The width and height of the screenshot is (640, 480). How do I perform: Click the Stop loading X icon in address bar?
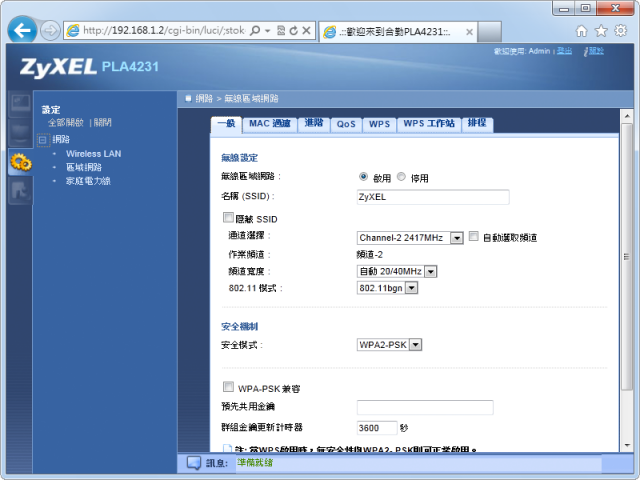pyautogui.click(x=307, y=31)
